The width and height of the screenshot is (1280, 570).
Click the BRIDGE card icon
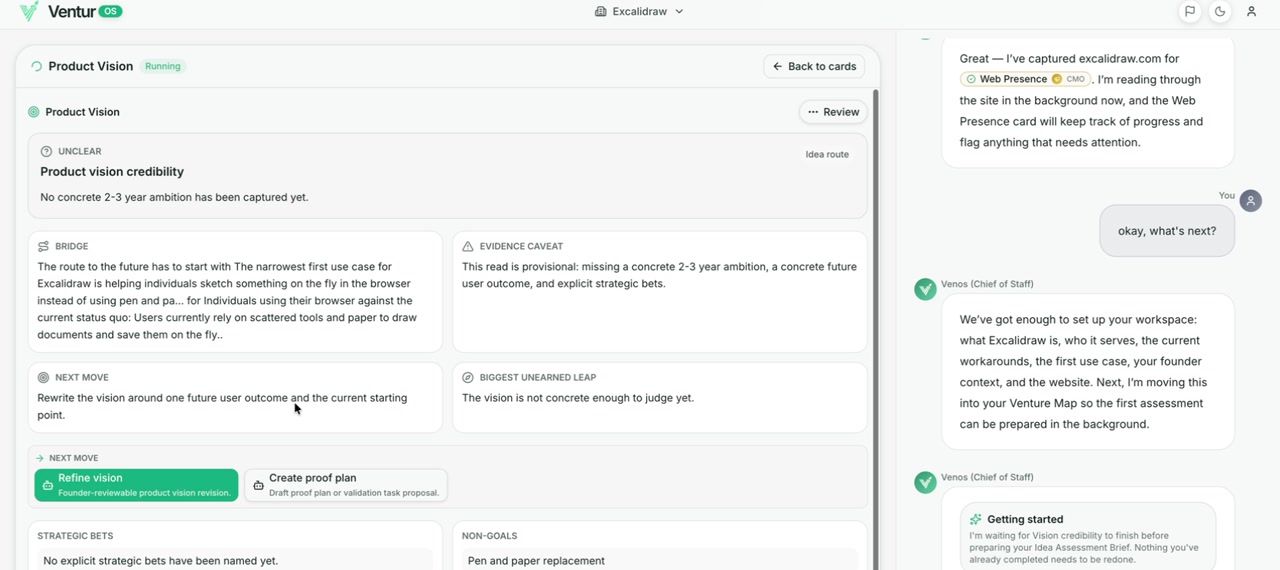pyautogui.click(x=43, y=246)
